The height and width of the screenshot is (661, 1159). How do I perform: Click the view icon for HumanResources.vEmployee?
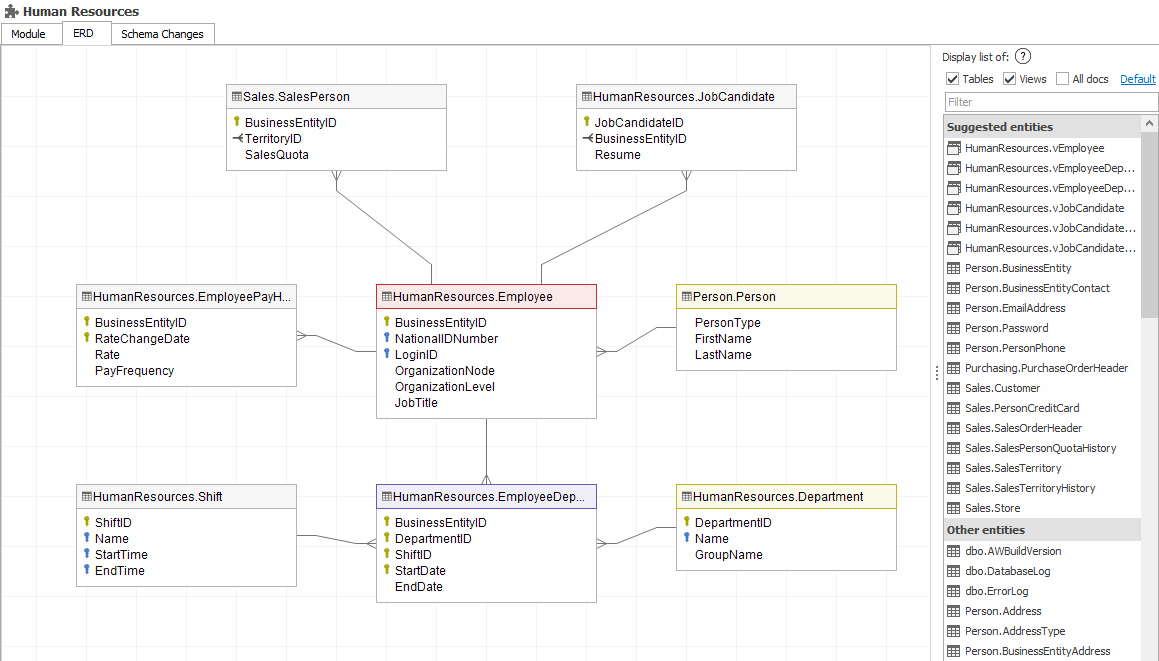[x=954, y=148]
